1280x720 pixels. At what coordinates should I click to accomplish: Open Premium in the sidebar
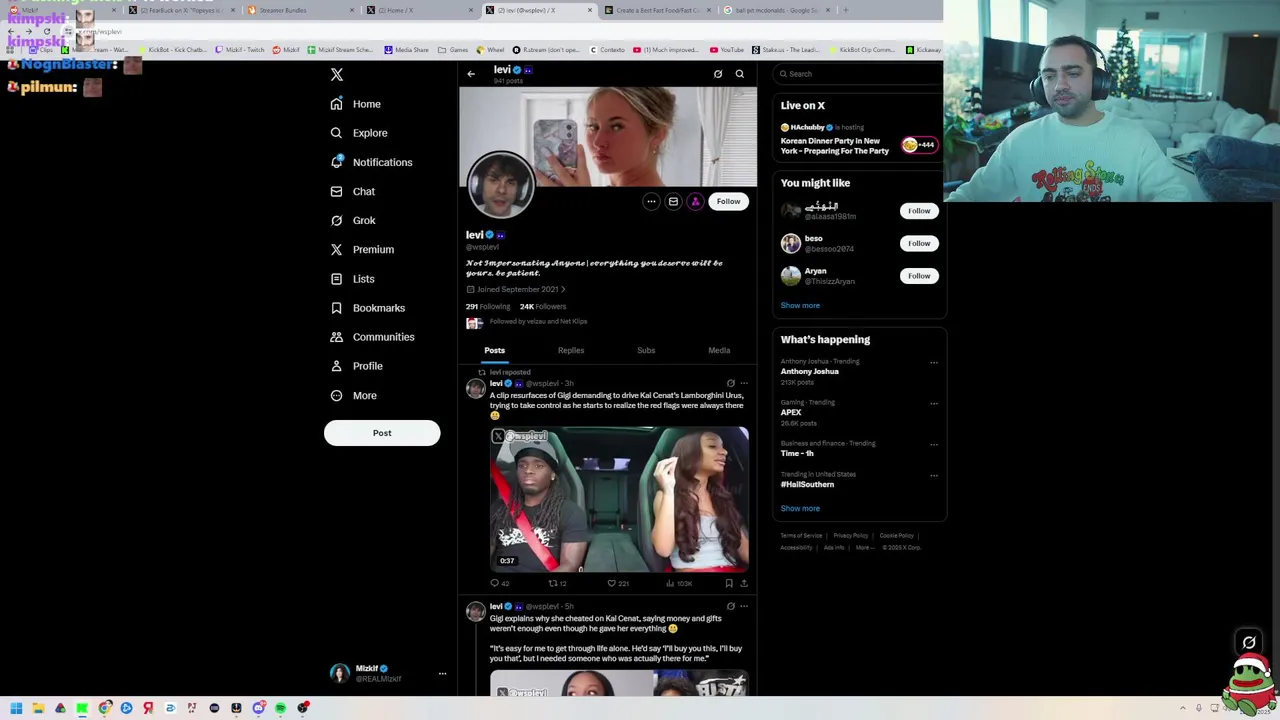[x=362, y=249]
